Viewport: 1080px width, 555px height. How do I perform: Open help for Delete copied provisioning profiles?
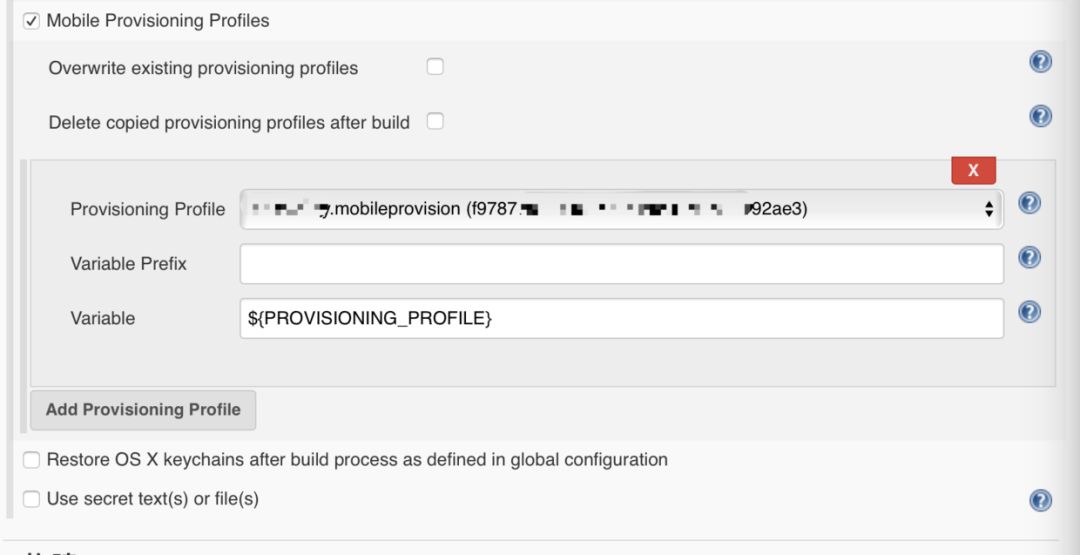pyautogui.click(x=1040, y=116)
